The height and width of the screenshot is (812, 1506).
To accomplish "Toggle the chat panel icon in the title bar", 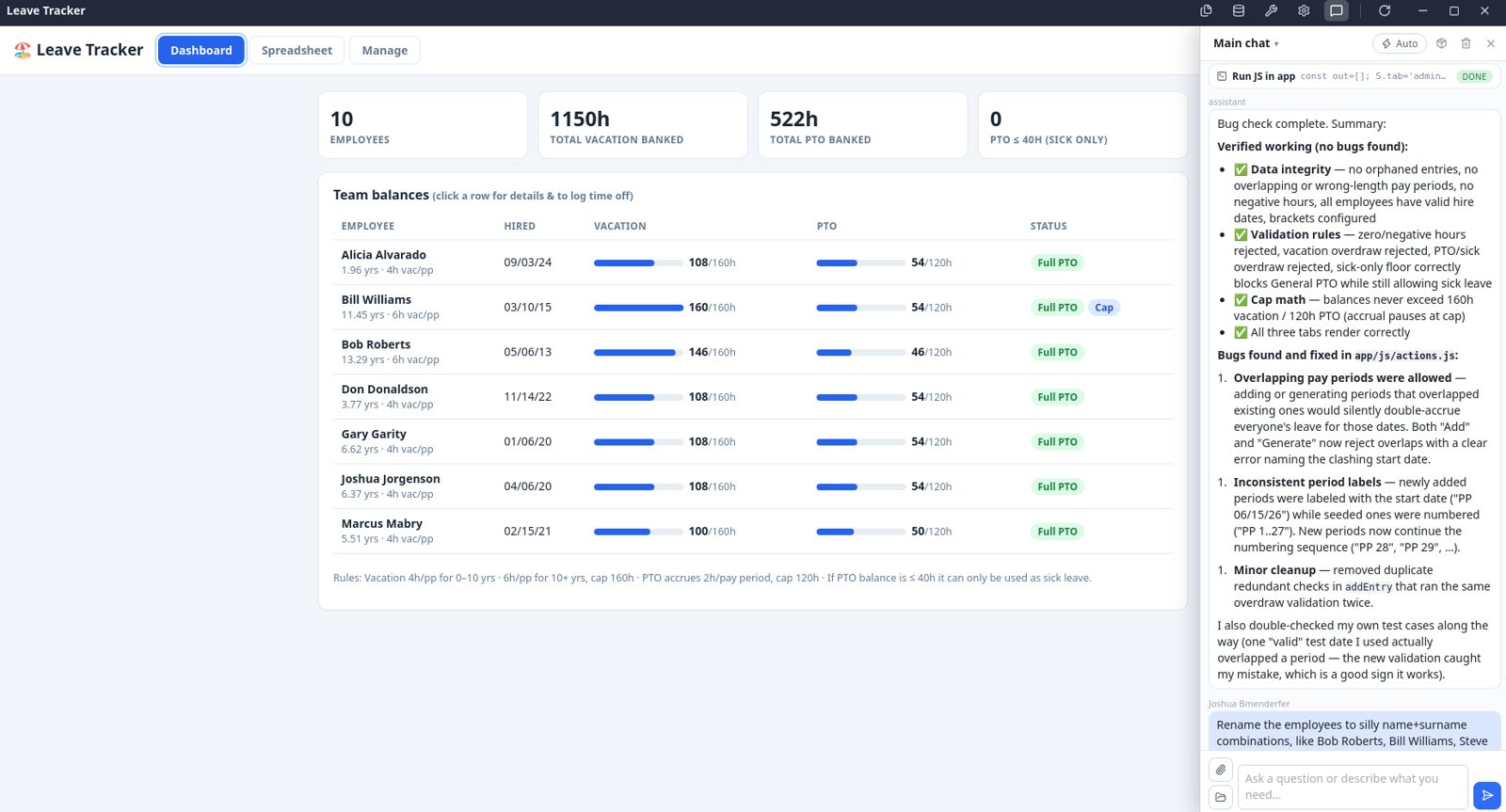I will click(1337, 10).
